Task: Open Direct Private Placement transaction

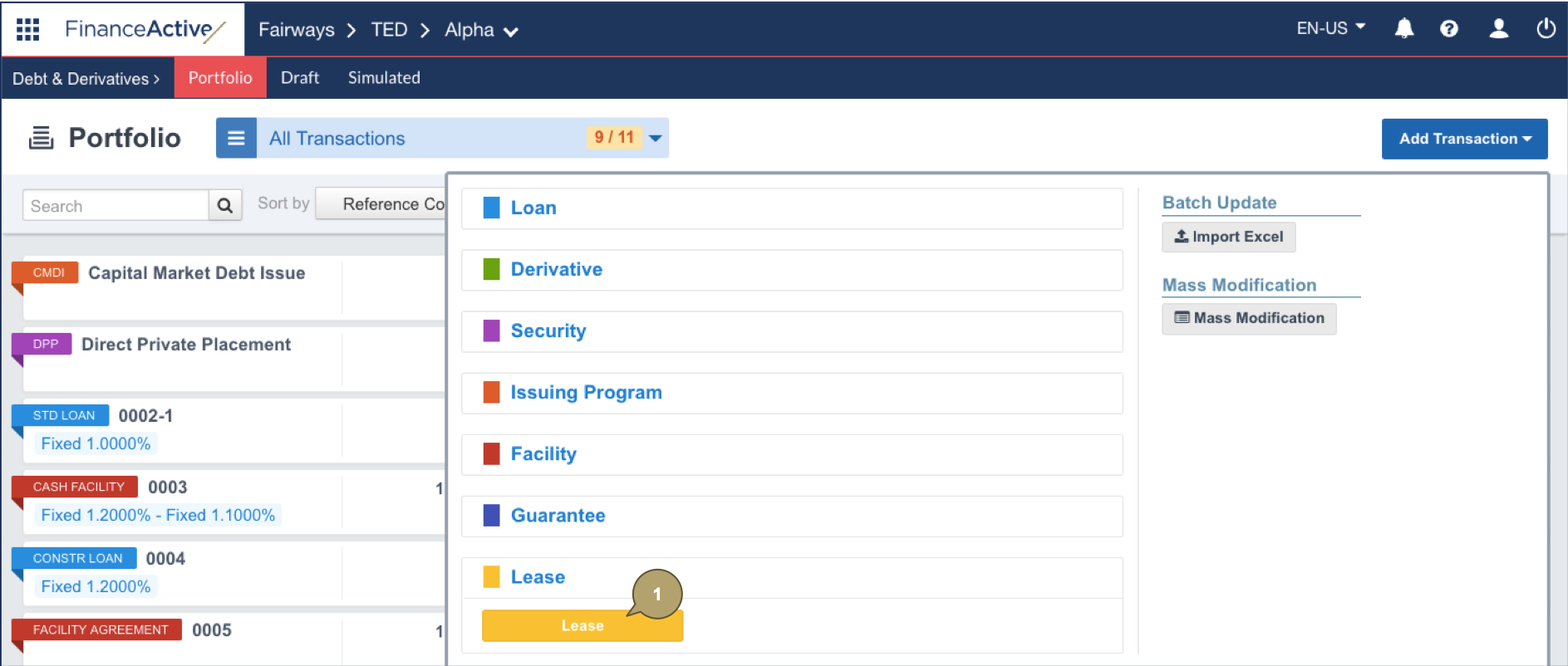Action: [x=186, y=345]
